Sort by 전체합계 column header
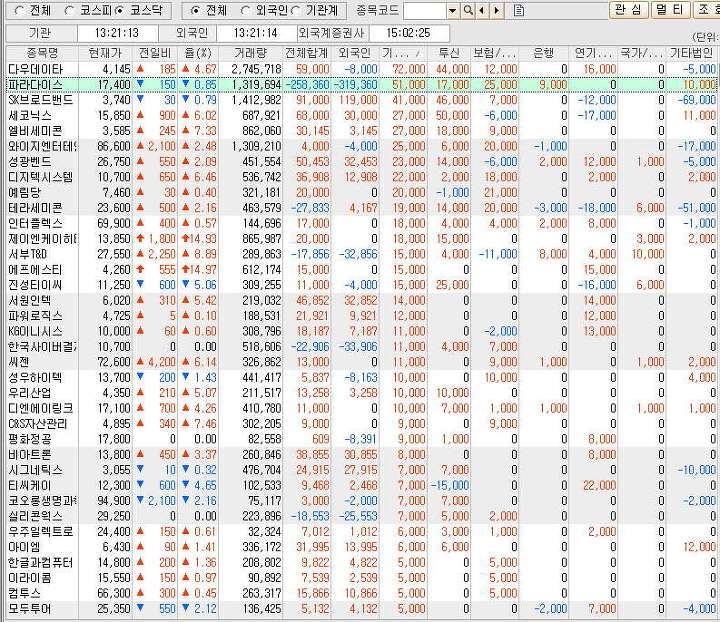The height and width of the screenshot is (622, 720). pyautogui.click(x=307, y=53)
